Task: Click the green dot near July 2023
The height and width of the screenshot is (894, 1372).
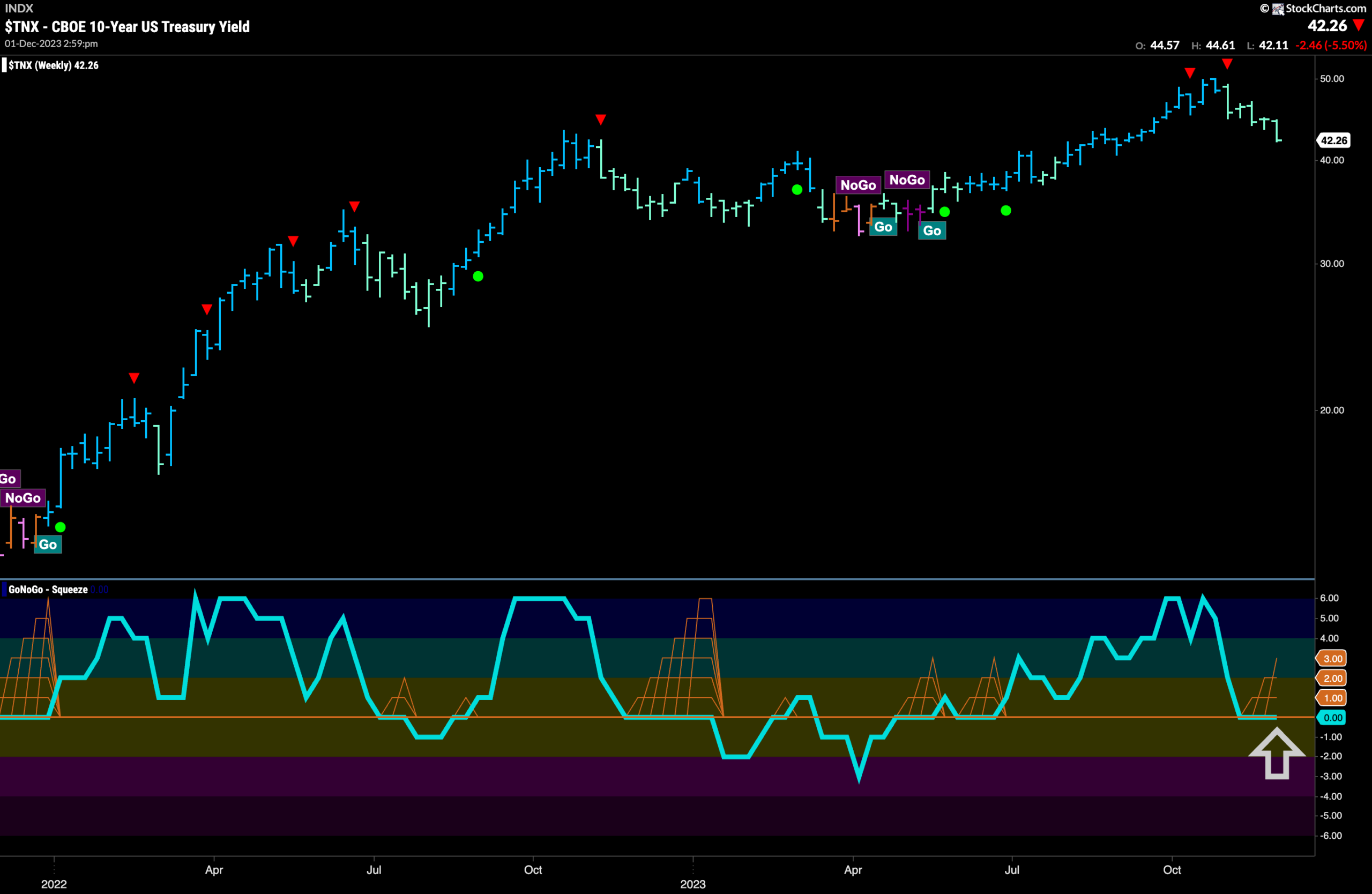Action: tap(1006, 211)
